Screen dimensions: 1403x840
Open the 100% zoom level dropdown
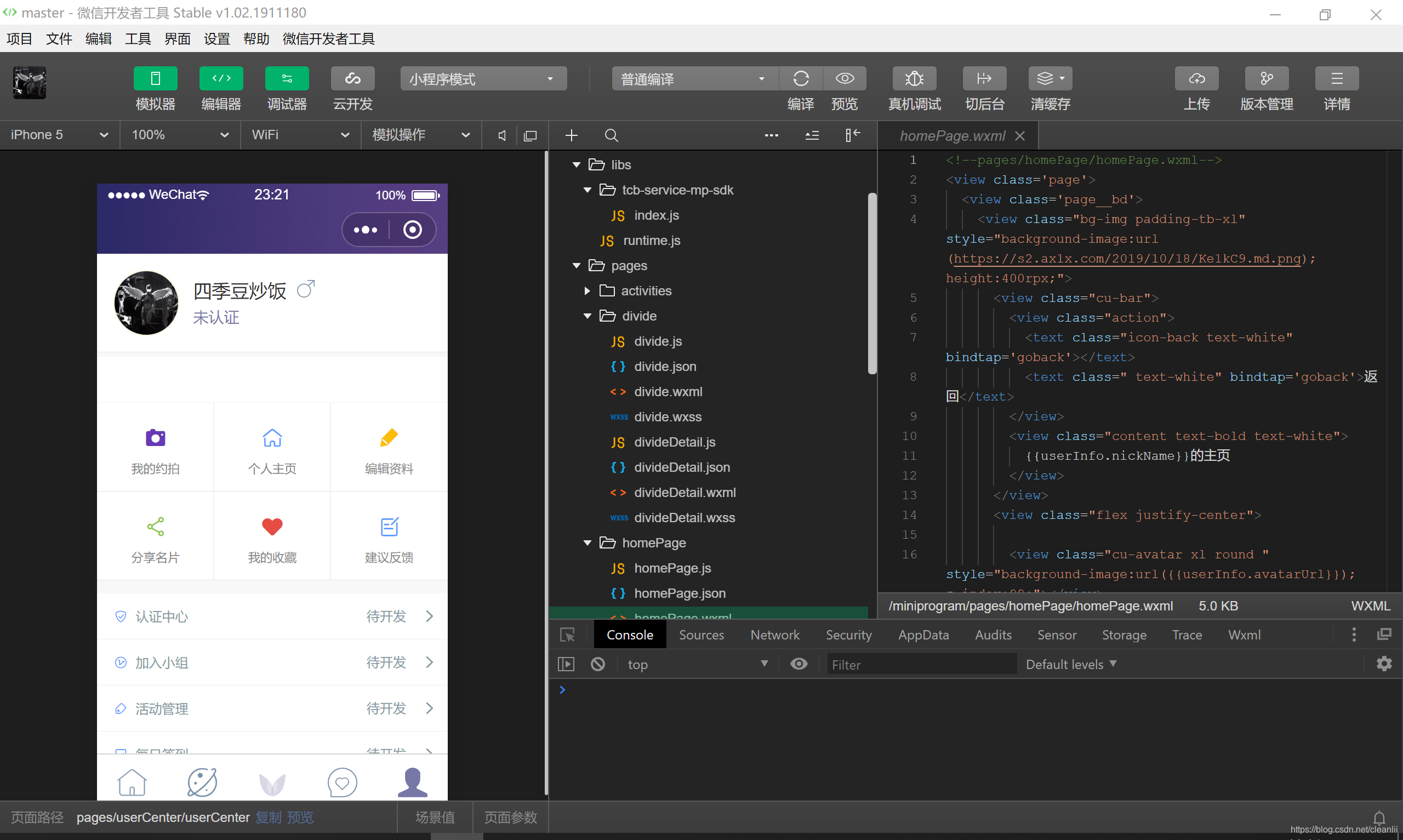[180, 135]
